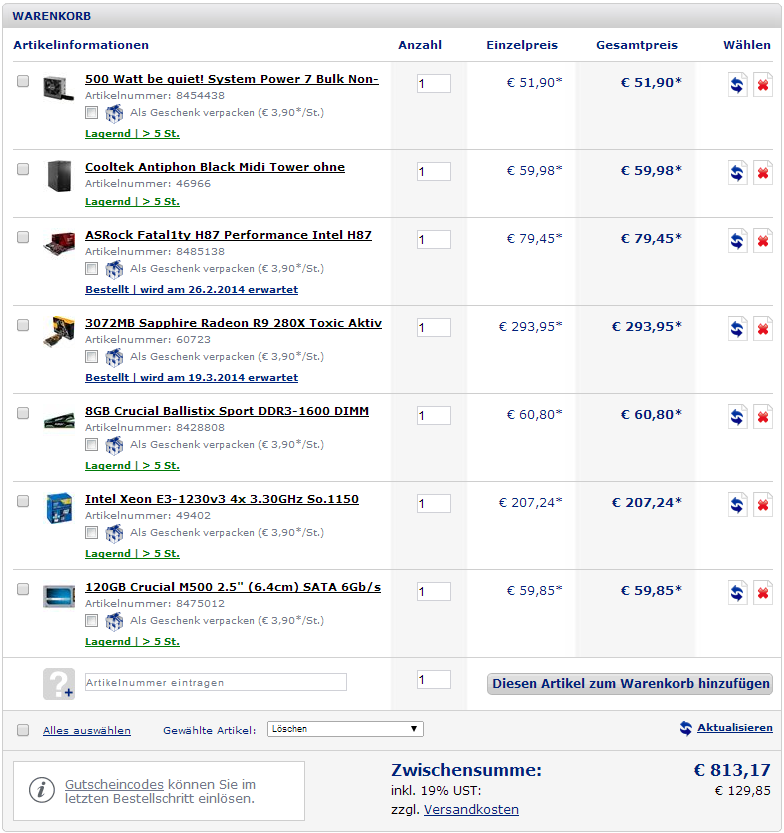Screen dimensions: 784x833
Task: Select the Intel Xeon E3-1230v3 row checkbox
Action: (23, 501)
